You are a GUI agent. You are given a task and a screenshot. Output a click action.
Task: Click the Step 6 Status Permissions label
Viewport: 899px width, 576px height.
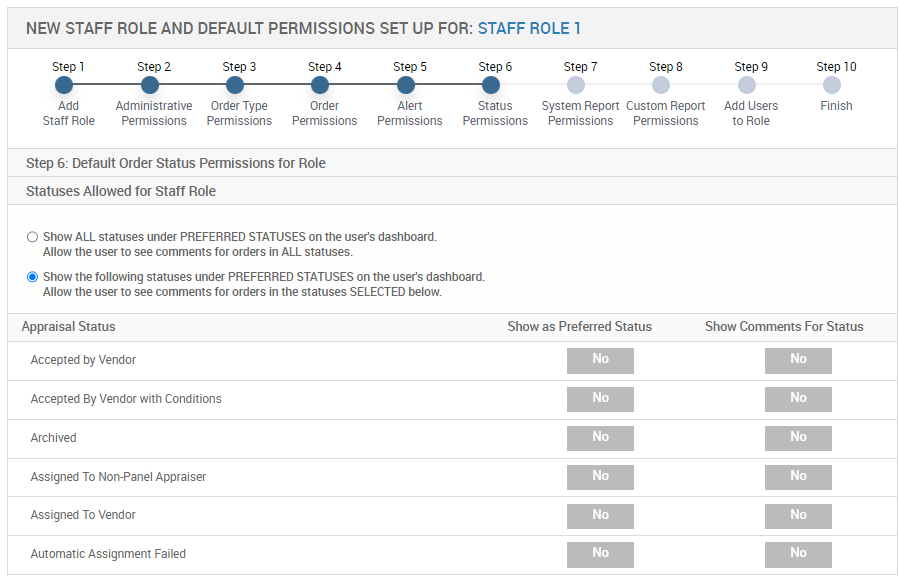click(495, 113)
